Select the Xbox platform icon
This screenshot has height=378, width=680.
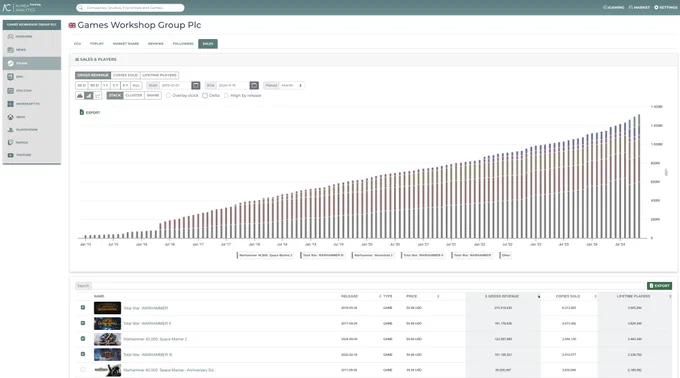(x=10, y=117)
